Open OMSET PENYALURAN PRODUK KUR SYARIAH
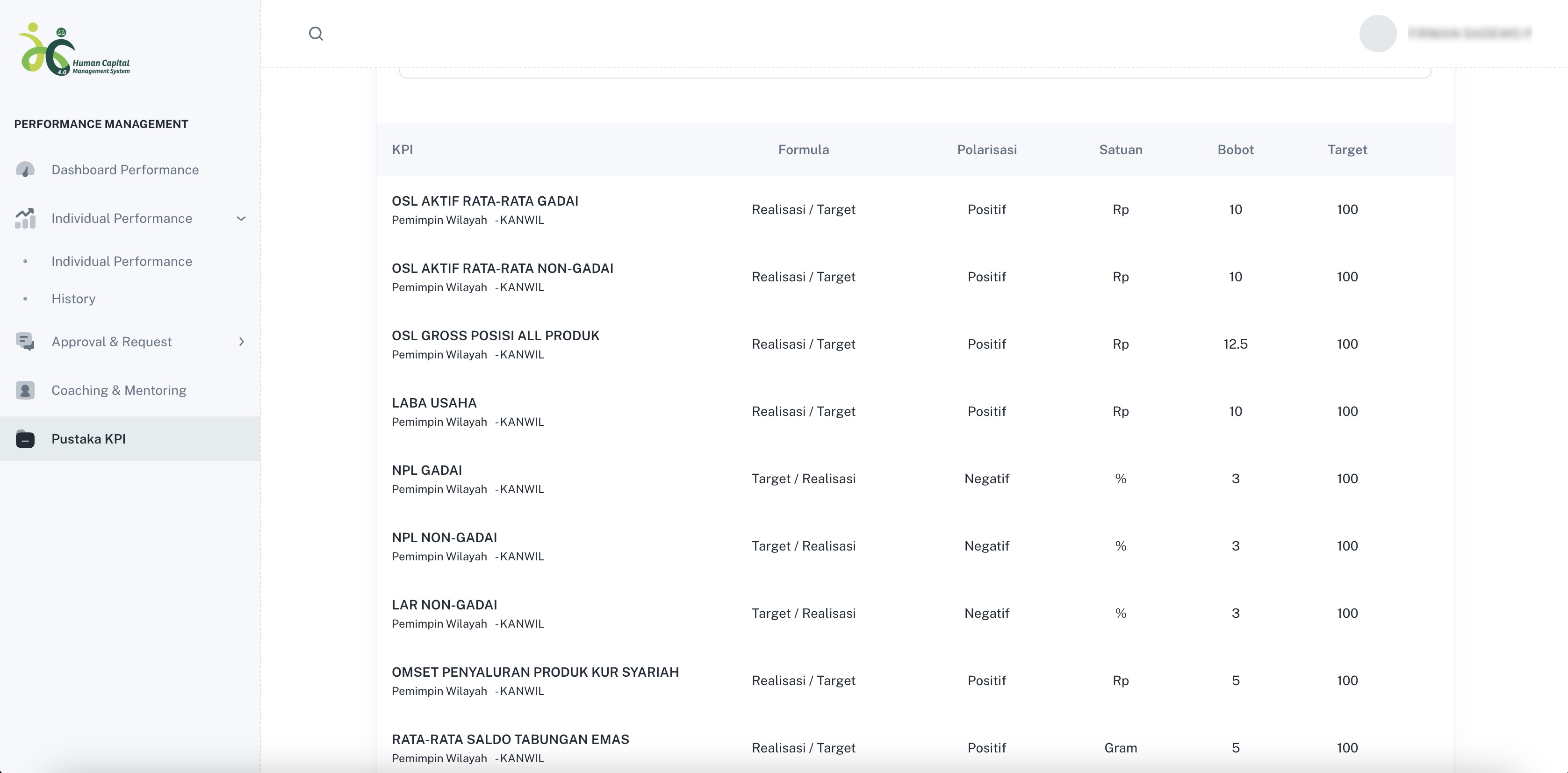 (x=535, y=672)
